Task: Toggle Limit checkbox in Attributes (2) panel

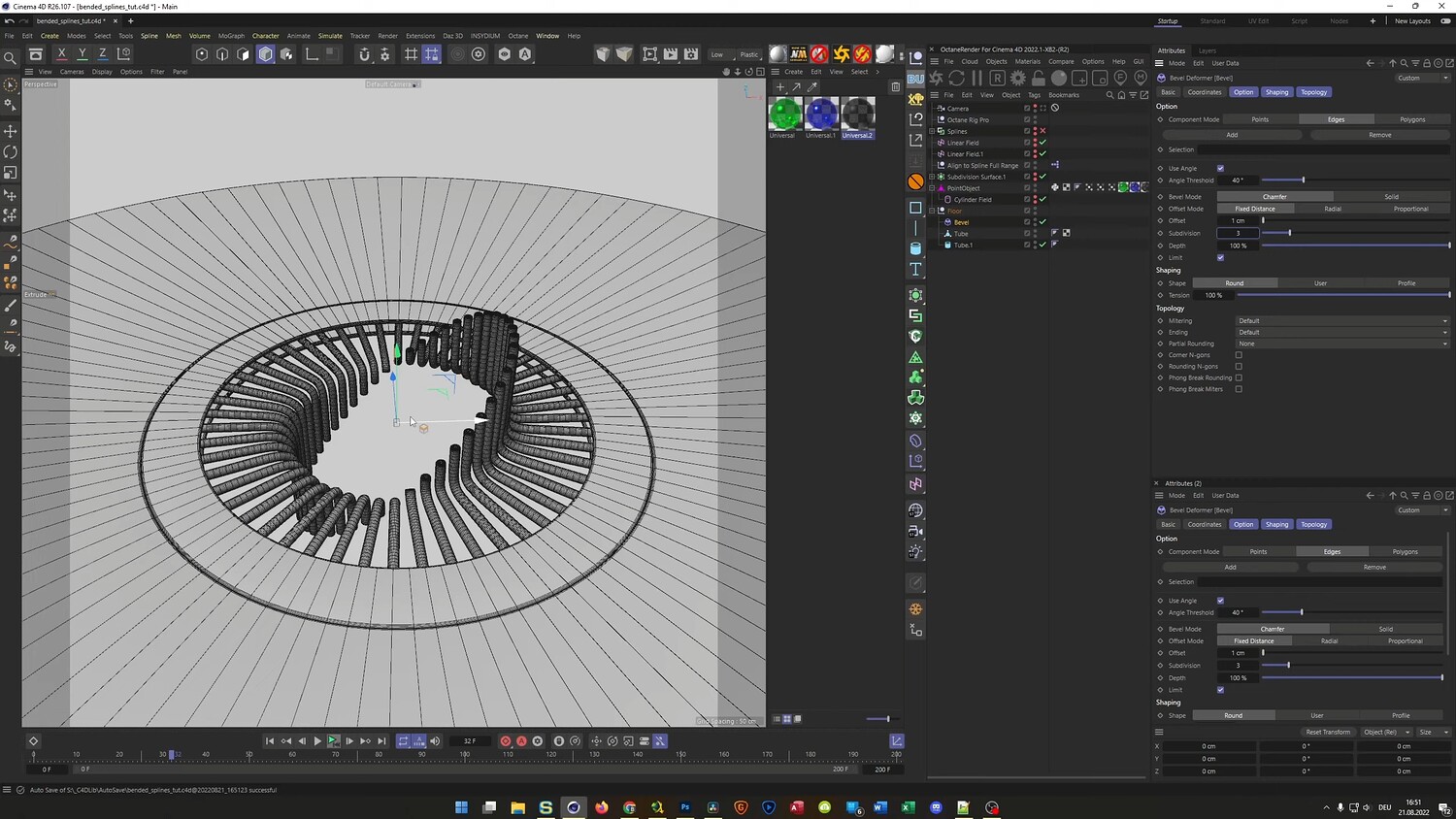Action: click(x=1220, y=690)
